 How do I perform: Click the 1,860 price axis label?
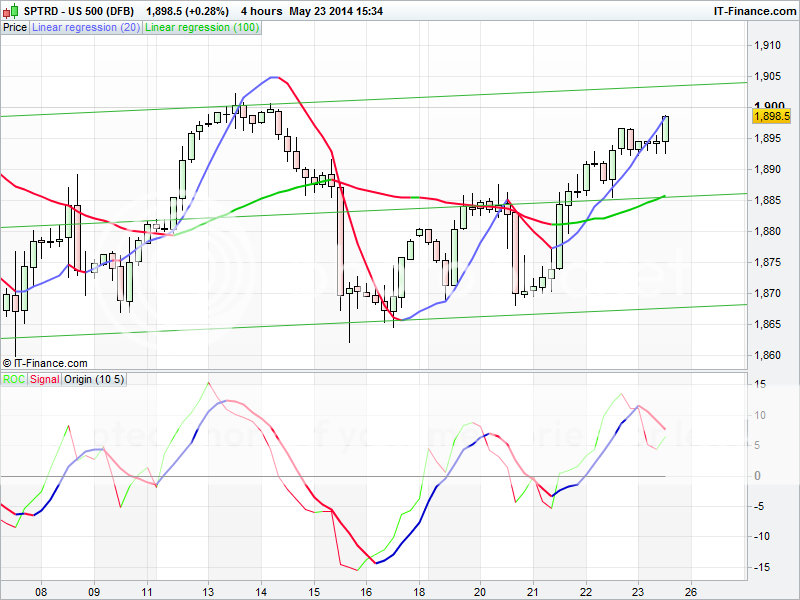pos(768,355)
